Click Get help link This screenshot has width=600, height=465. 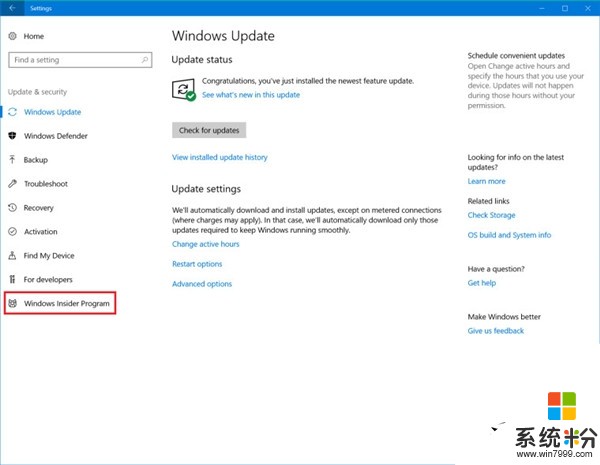482,283
